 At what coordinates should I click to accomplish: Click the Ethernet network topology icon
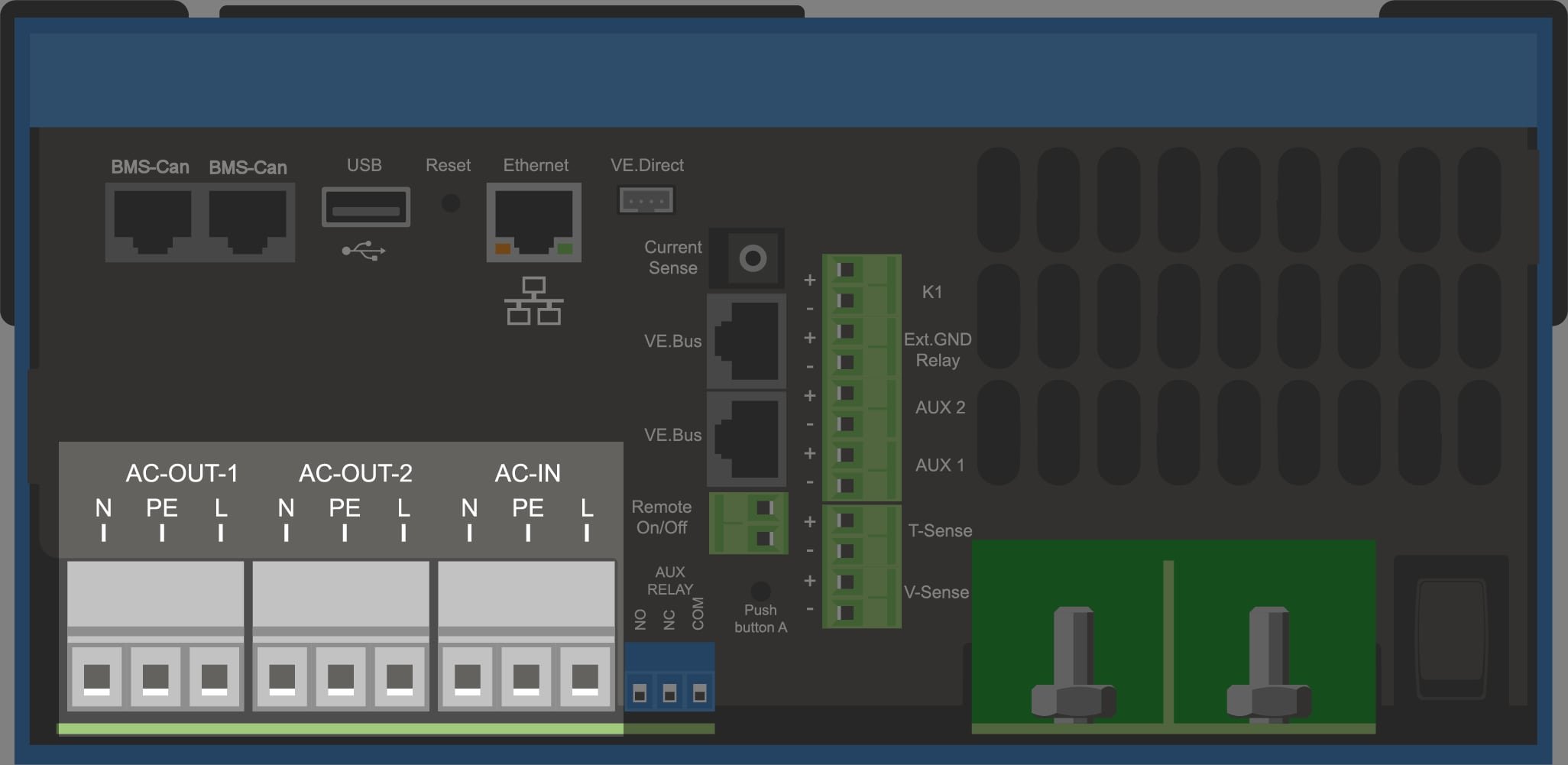533,301
